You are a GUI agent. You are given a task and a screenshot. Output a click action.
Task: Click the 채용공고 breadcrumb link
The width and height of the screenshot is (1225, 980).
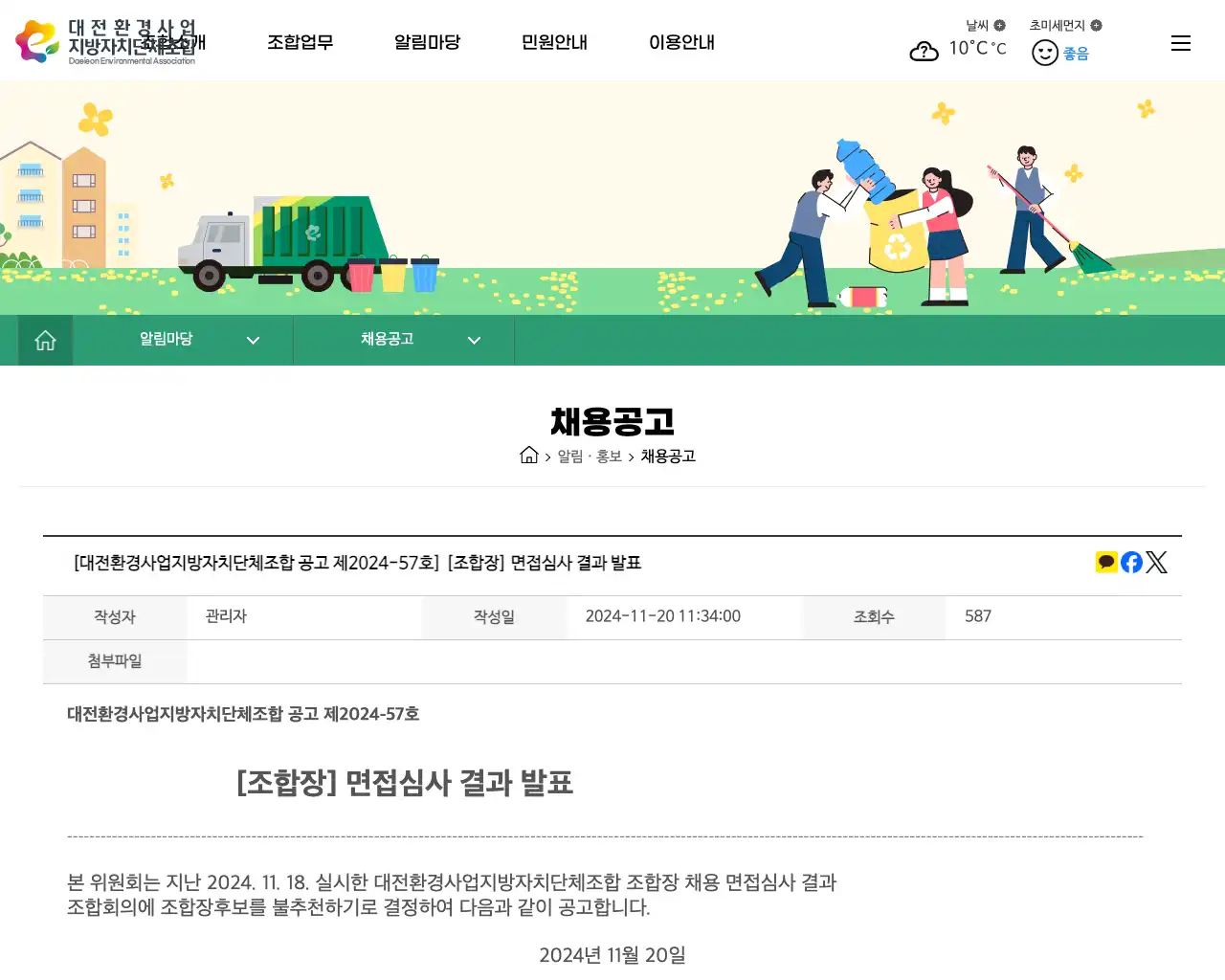(668, 457)
